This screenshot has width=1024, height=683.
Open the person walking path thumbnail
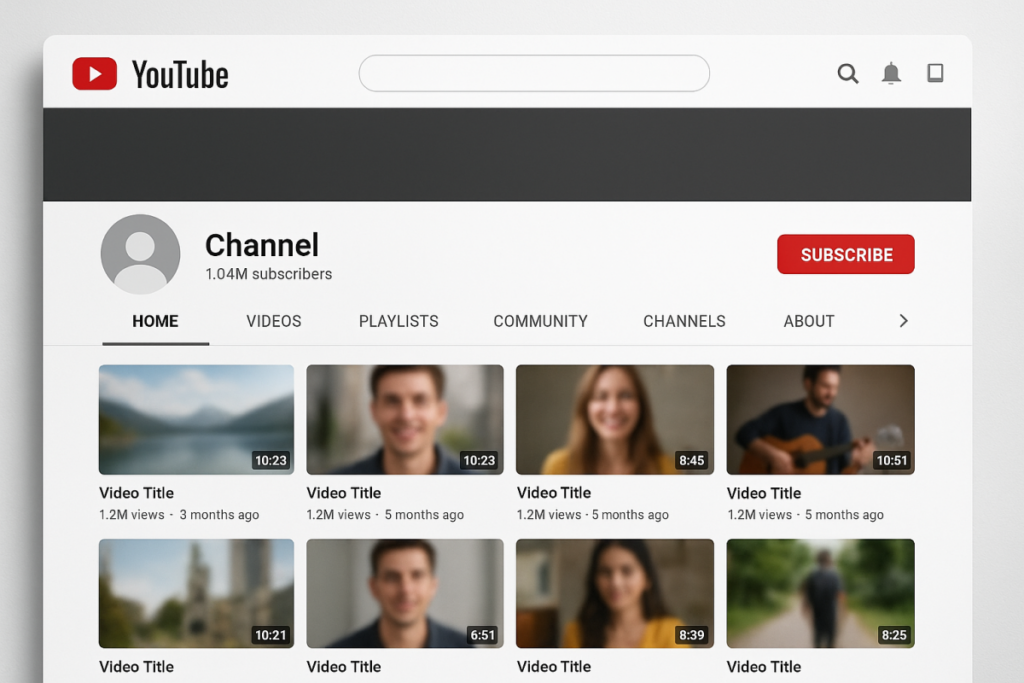click(x=820, y=594)
